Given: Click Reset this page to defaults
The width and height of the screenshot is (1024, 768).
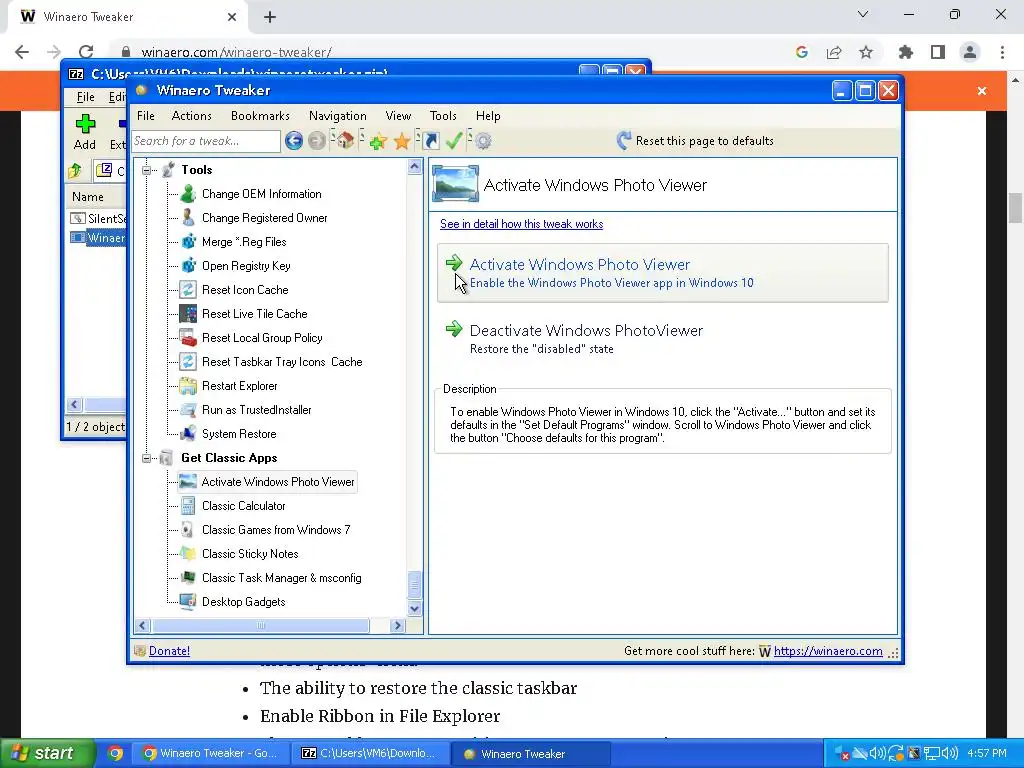Looking at the screenshot, I should pos(695,140).
